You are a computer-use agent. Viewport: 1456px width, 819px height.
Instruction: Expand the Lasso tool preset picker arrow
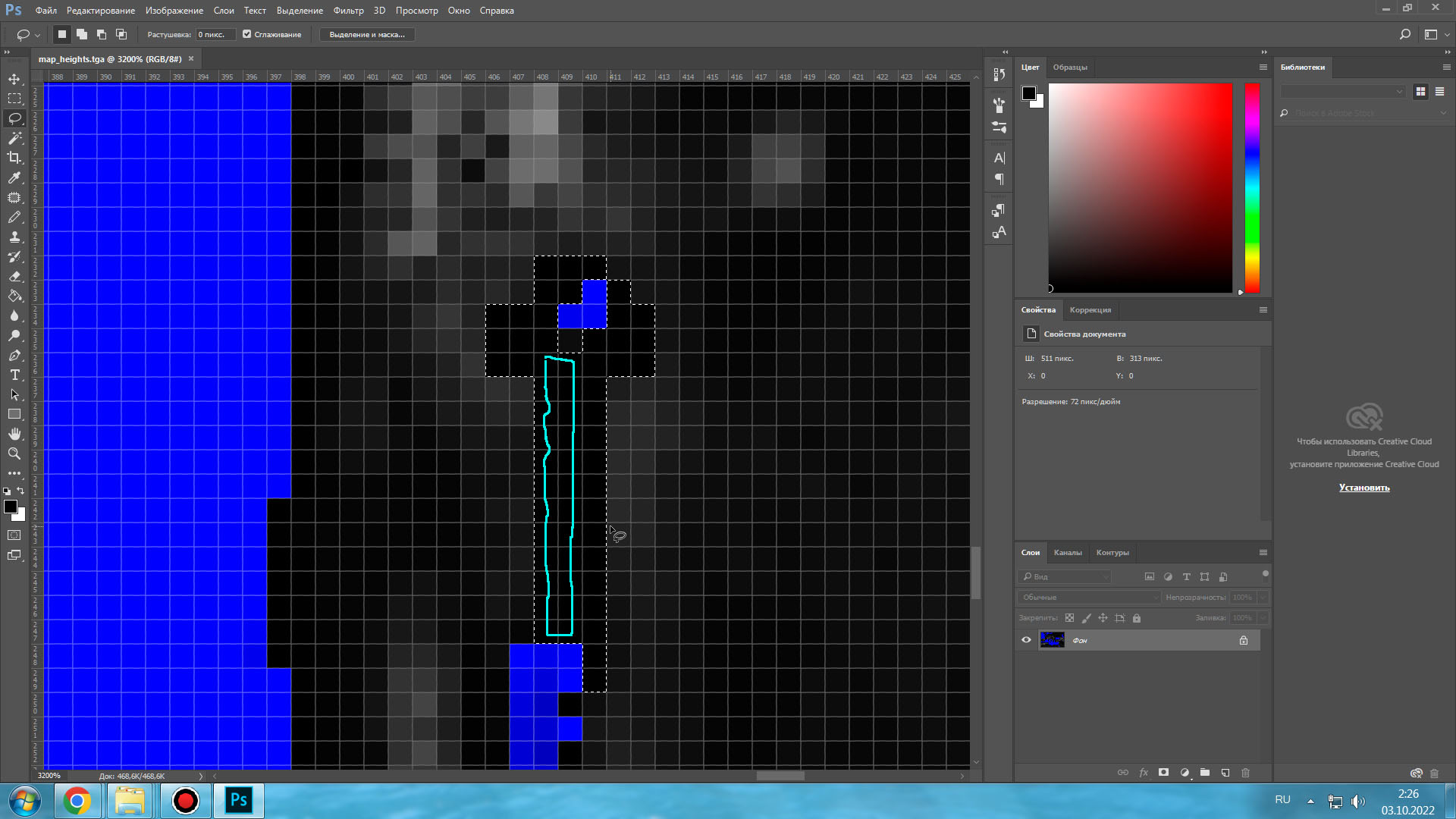pyautogui.click(x=37, y=35)
